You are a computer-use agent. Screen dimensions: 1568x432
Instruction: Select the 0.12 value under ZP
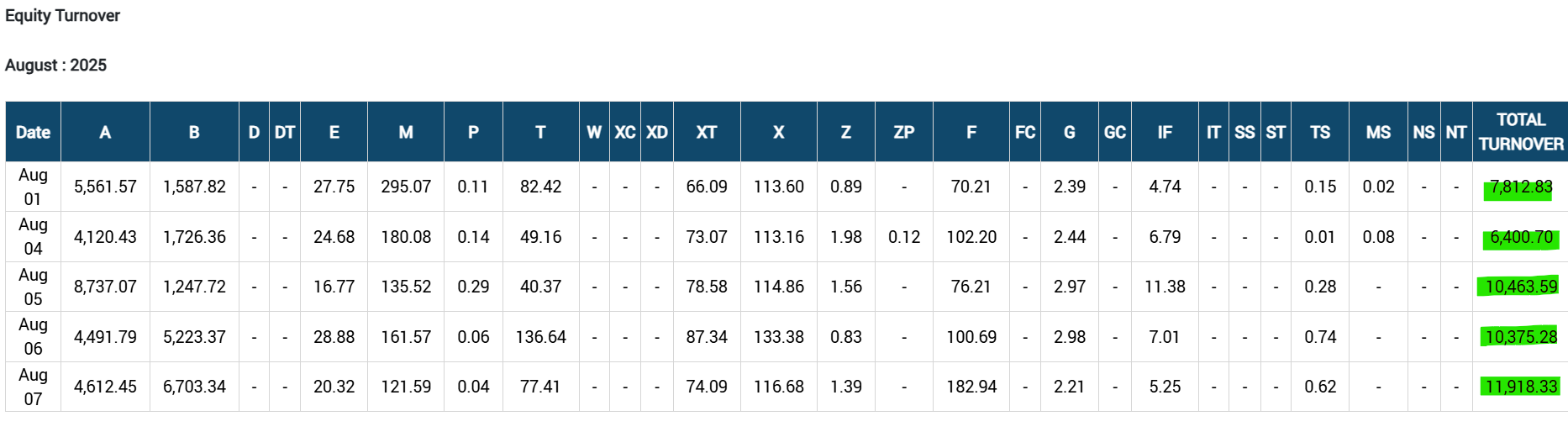click(903, 237)
